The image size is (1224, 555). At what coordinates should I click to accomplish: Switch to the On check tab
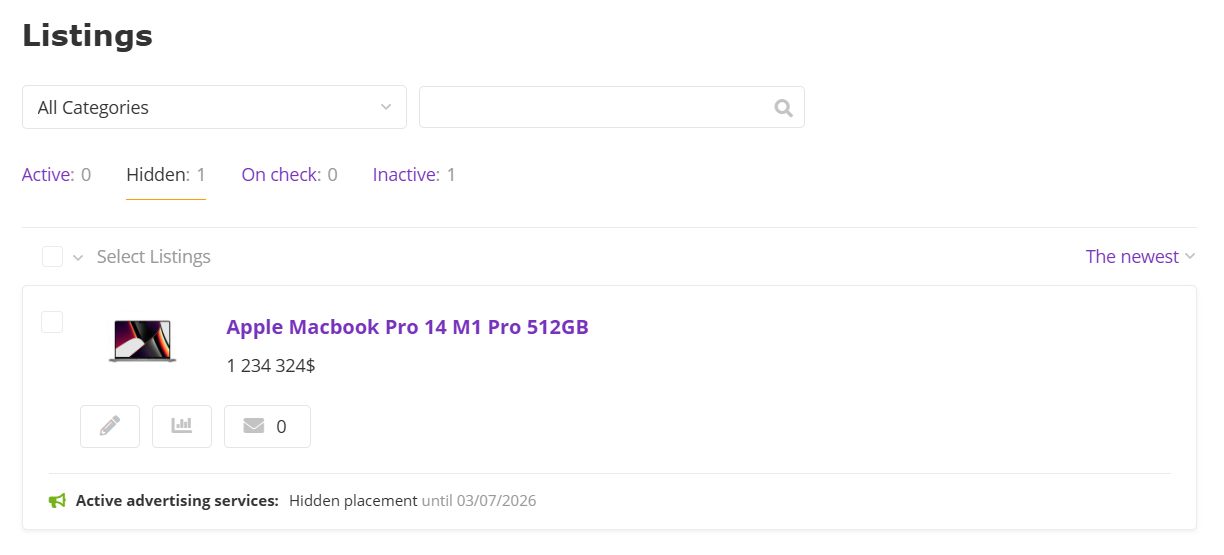coord(289,175)
